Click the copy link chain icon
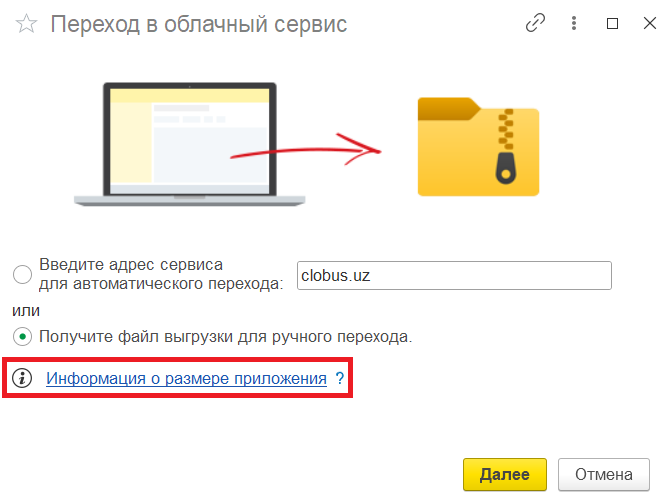Screen dimensions: 668x500 pos(536,24)
